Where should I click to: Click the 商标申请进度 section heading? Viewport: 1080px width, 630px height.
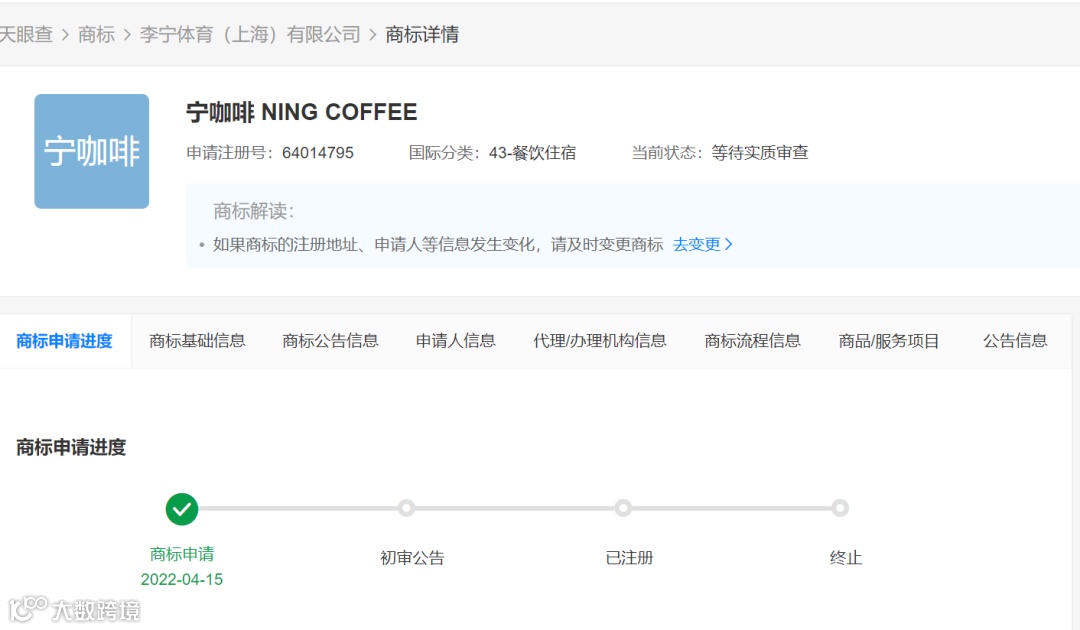pyautogui.click(x=71, y=448)
